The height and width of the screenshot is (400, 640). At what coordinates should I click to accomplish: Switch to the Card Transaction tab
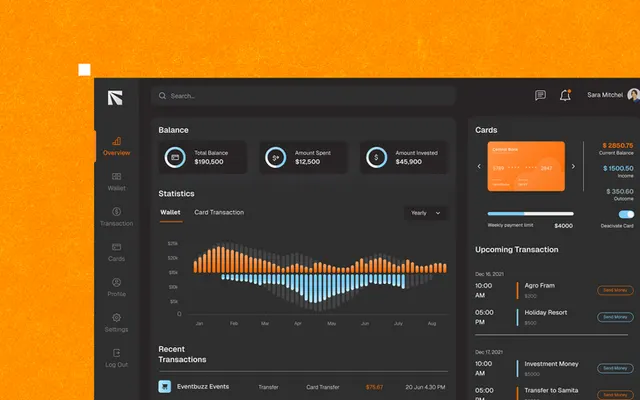click(219, 212)
